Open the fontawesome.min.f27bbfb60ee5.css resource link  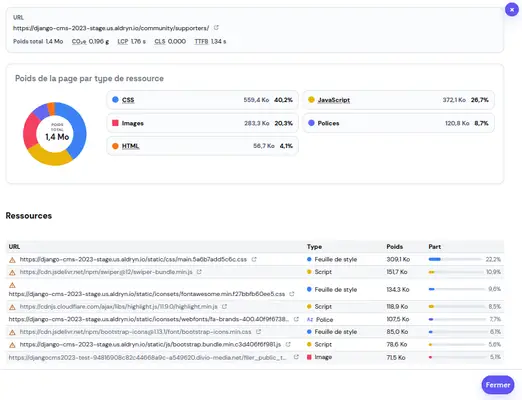tap(147, 294)
